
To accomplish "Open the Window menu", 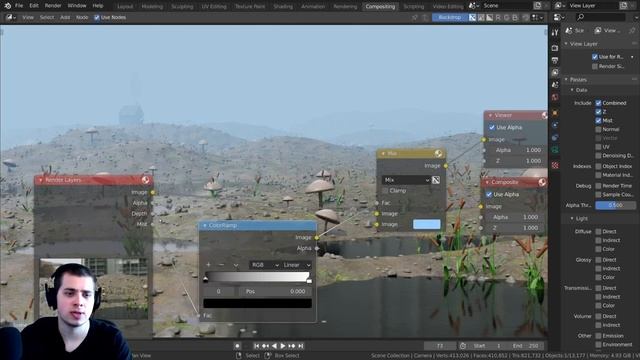I will point(77,6).
